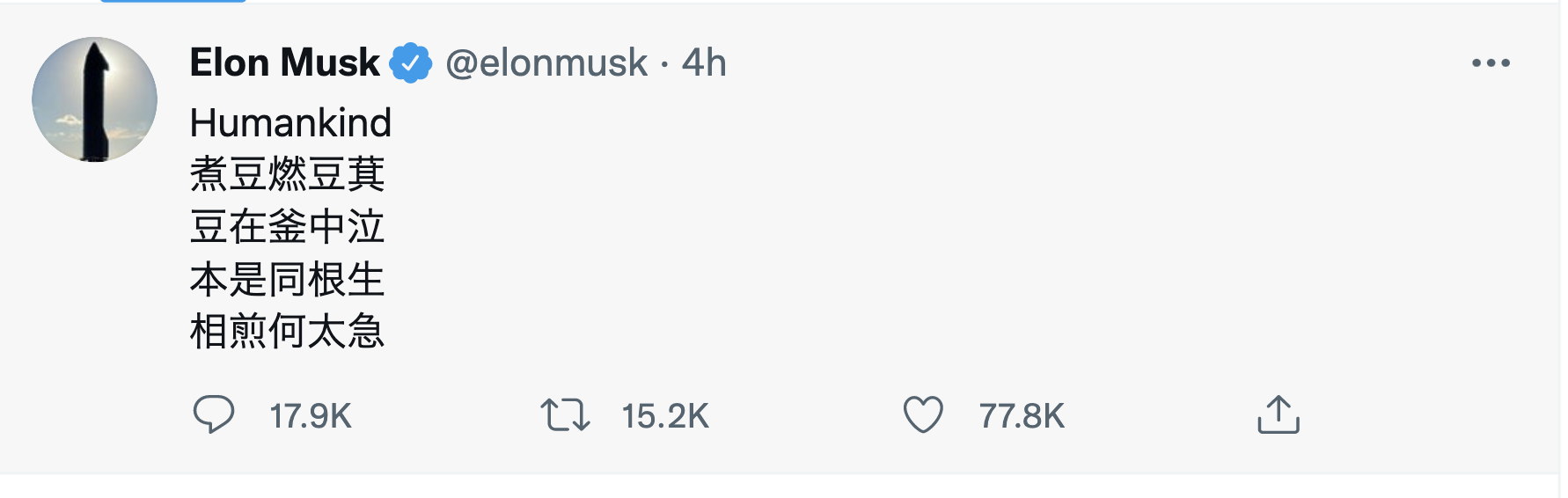Open Elon Musk's rocket profile picture
The width and height of the screenshot is (1568, 498).
[95, 99]
